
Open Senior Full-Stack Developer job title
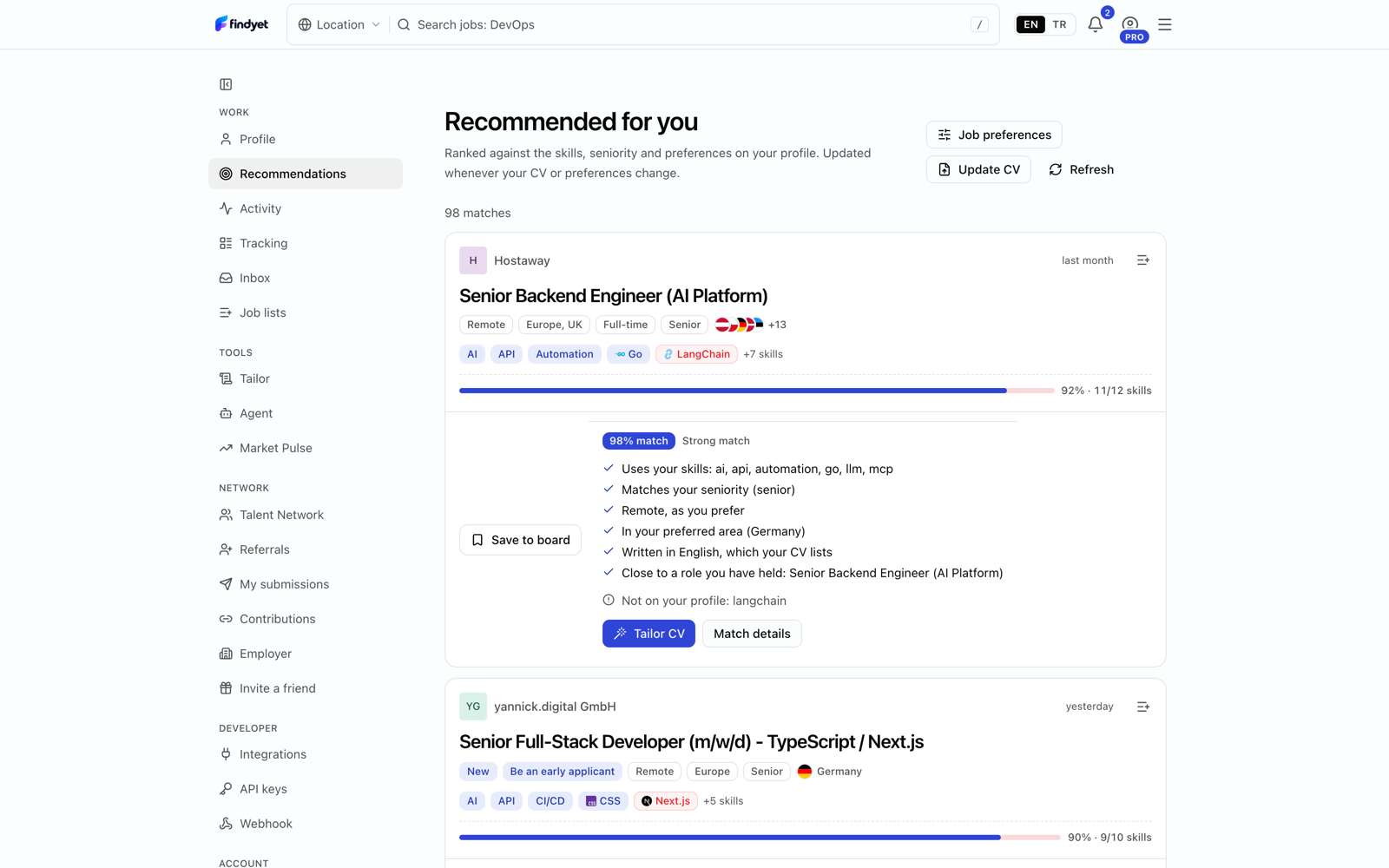691,741
